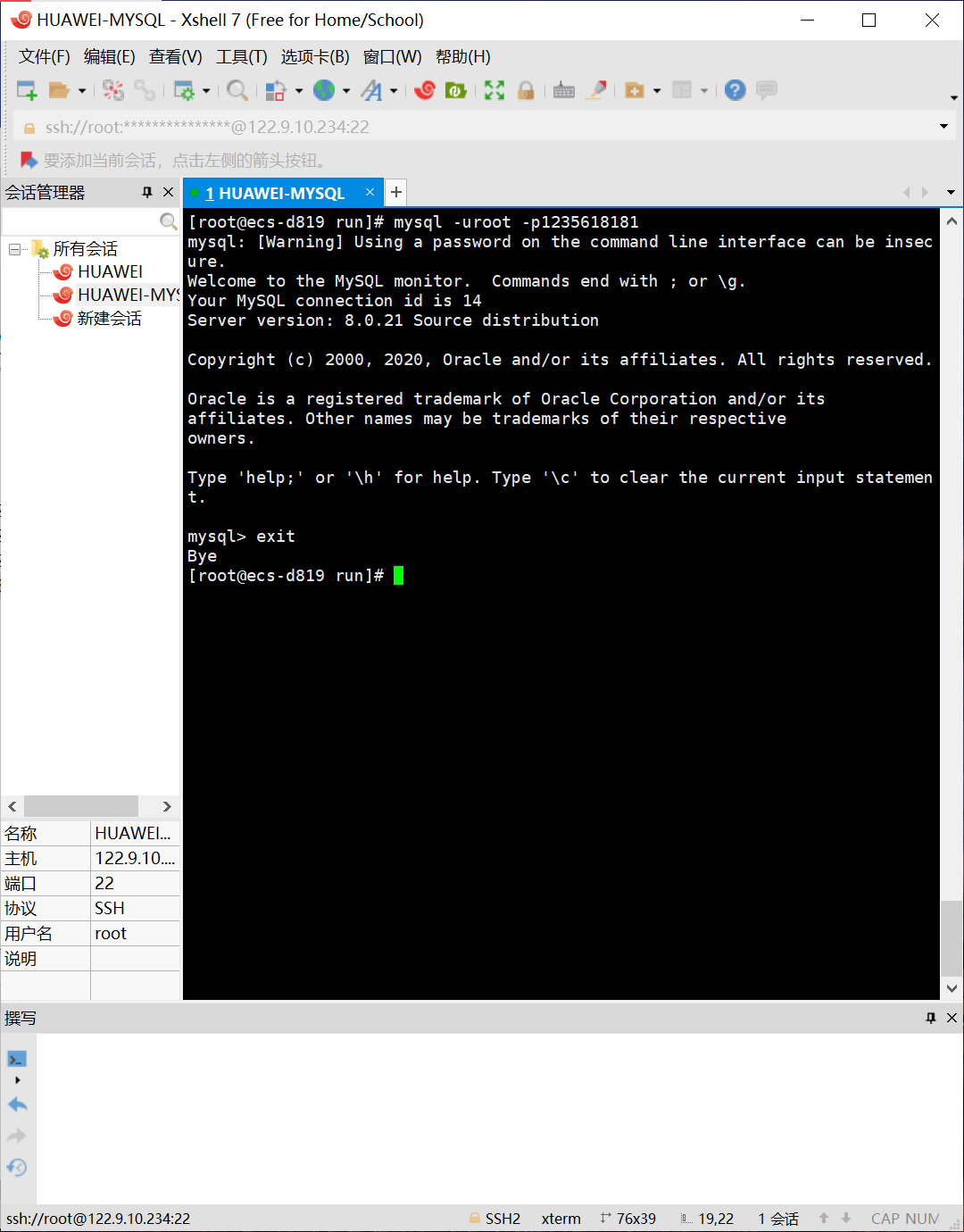Click the session search magnifier icon
This screenshot has height=1232, width=964.
coord(168,221)
